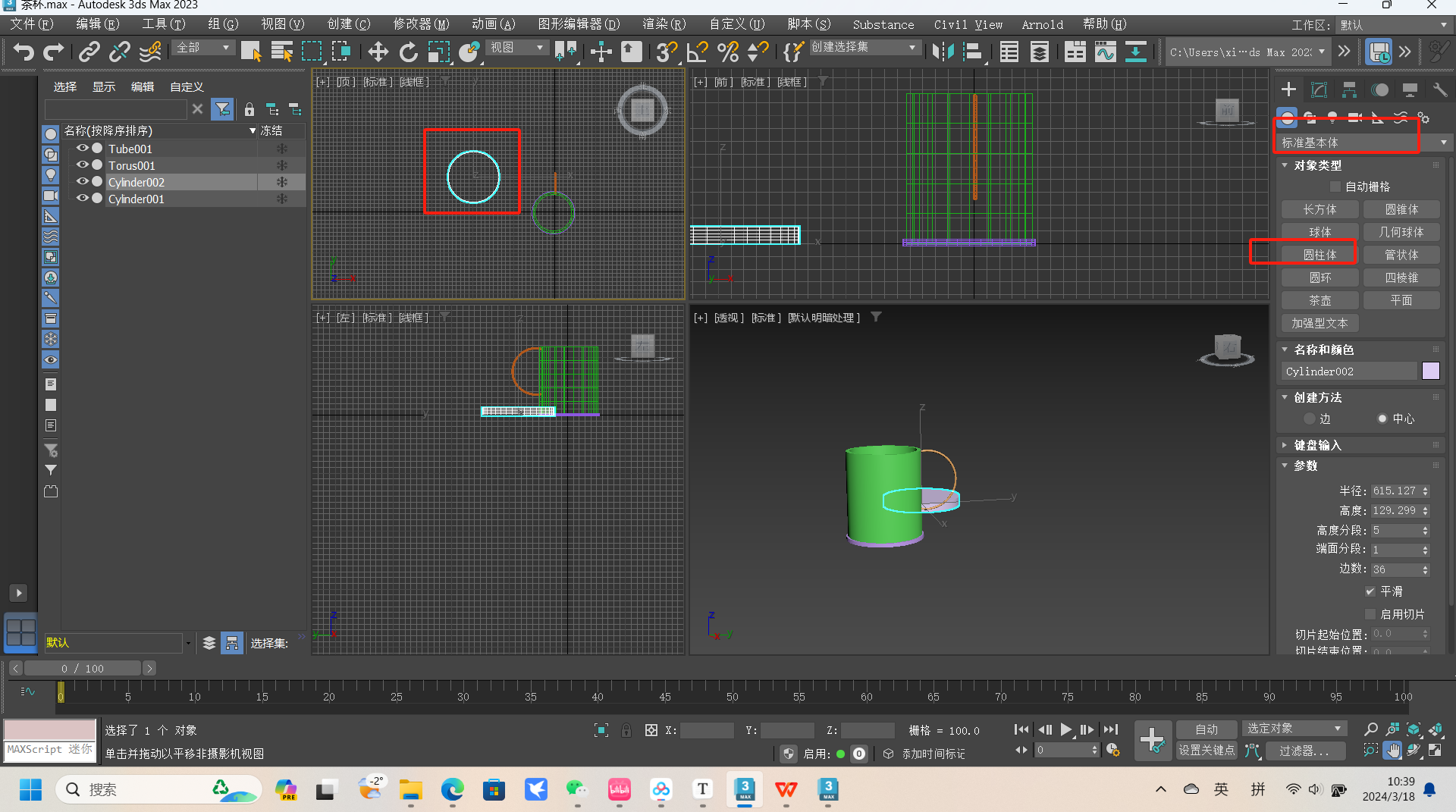Click the 长方体 primitive button
1456x812 pixels.
1319,209
